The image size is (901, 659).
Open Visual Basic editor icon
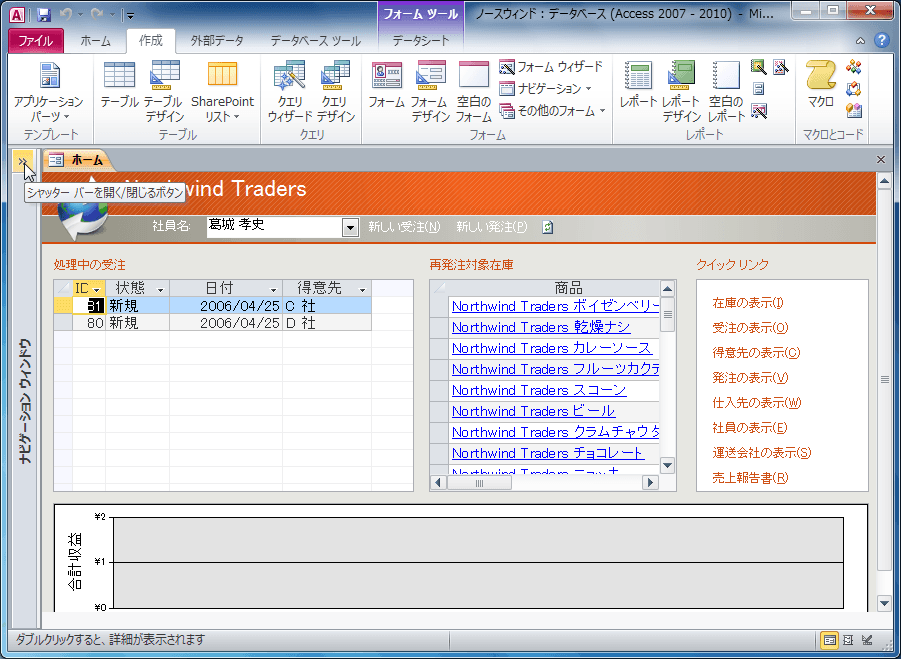tap(854, 110)
